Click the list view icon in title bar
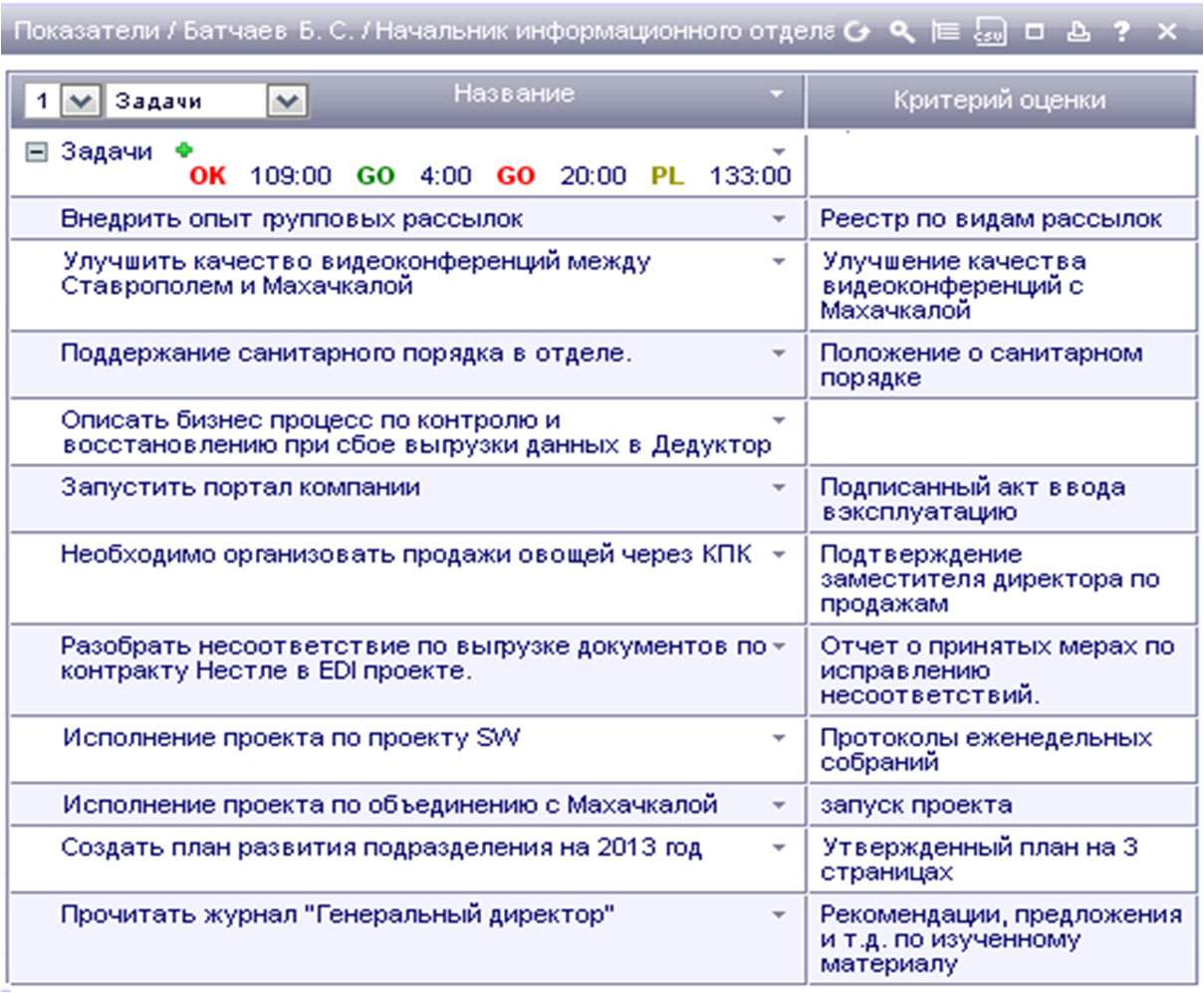The height and width of the screenshot is (993, 1204). [x=945, y=31]
